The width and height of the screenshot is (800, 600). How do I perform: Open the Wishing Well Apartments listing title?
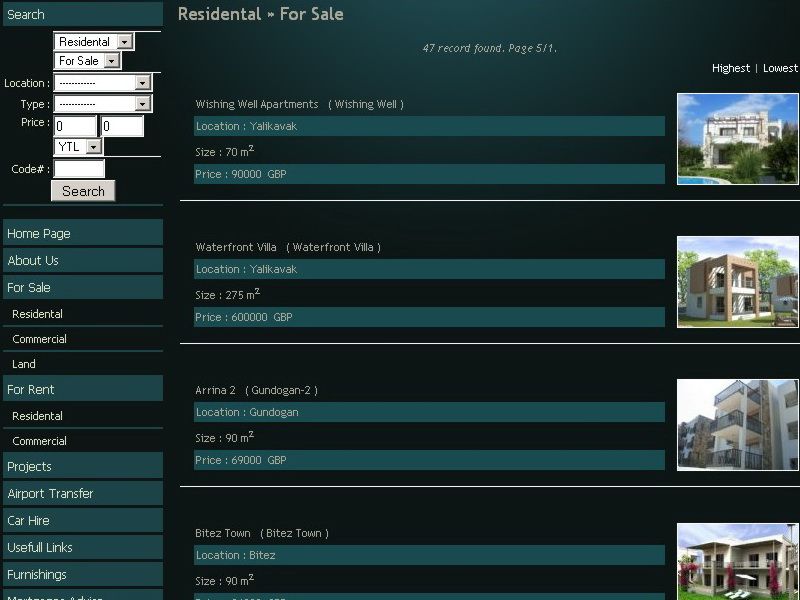(x=299, y=104)
